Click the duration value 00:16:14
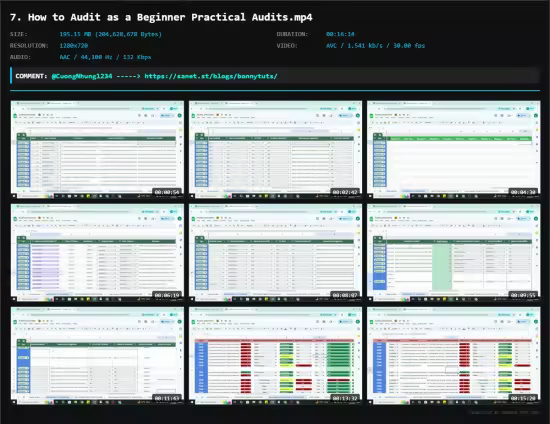Viewport: 550px width, 424px height. coord(340,34)
